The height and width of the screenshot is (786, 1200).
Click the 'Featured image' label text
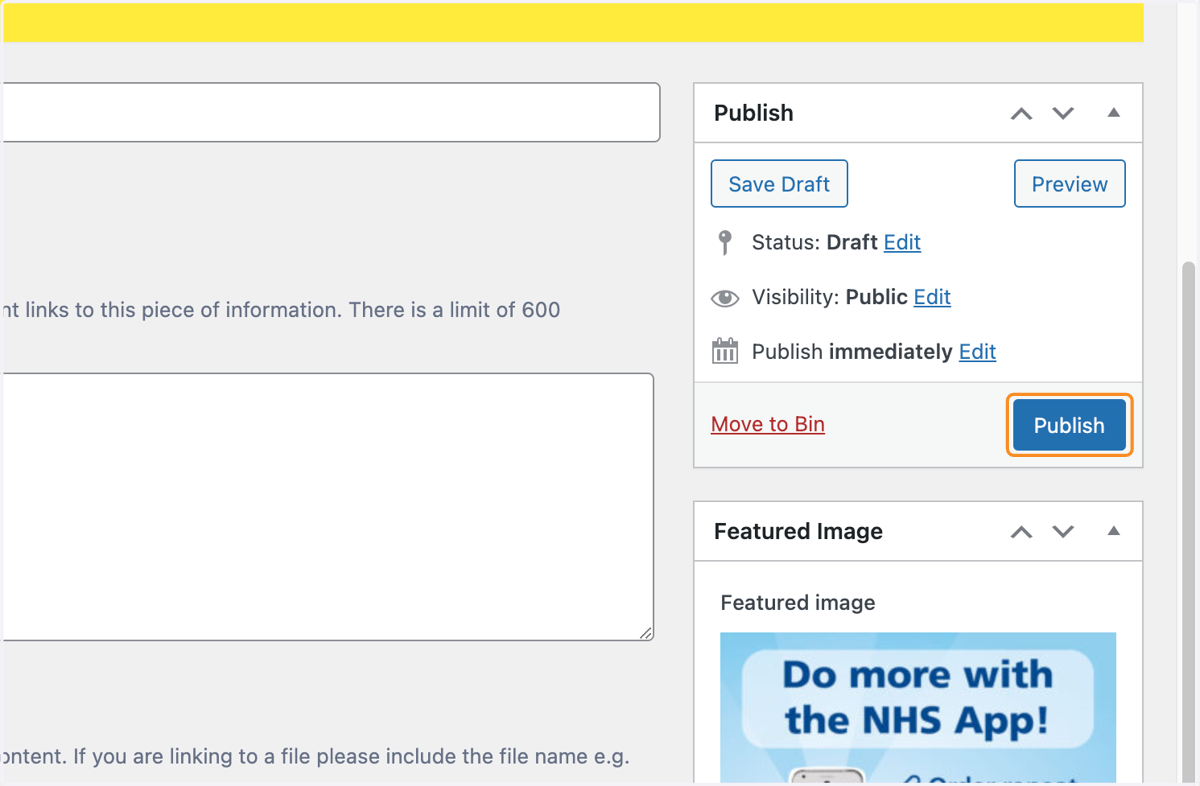[x=798, y=603]
